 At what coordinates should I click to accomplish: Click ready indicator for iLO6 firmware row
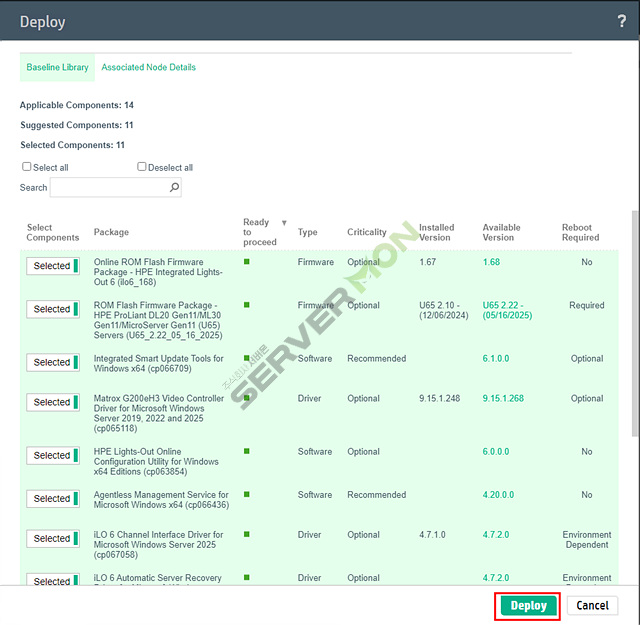click(x=247, y=262)
